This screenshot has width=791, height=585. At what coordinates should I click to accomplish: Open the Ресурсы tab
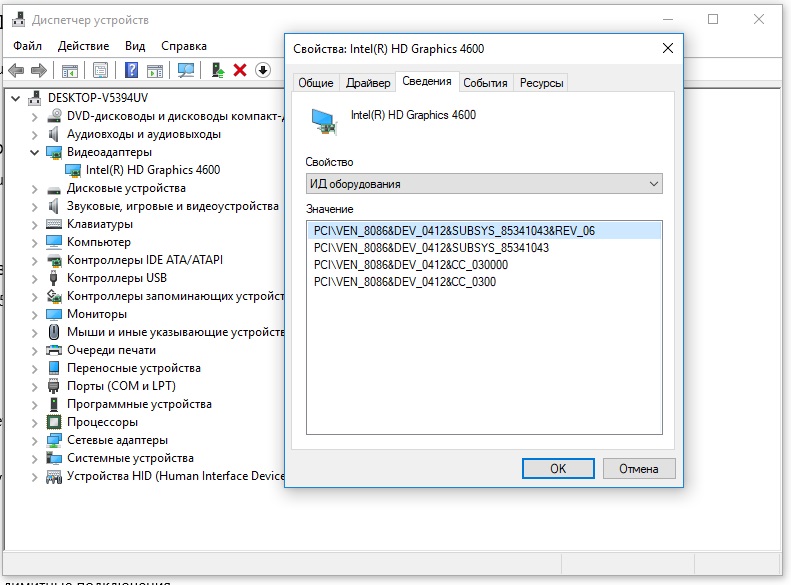pyautogui.click(x=541, y=83)
